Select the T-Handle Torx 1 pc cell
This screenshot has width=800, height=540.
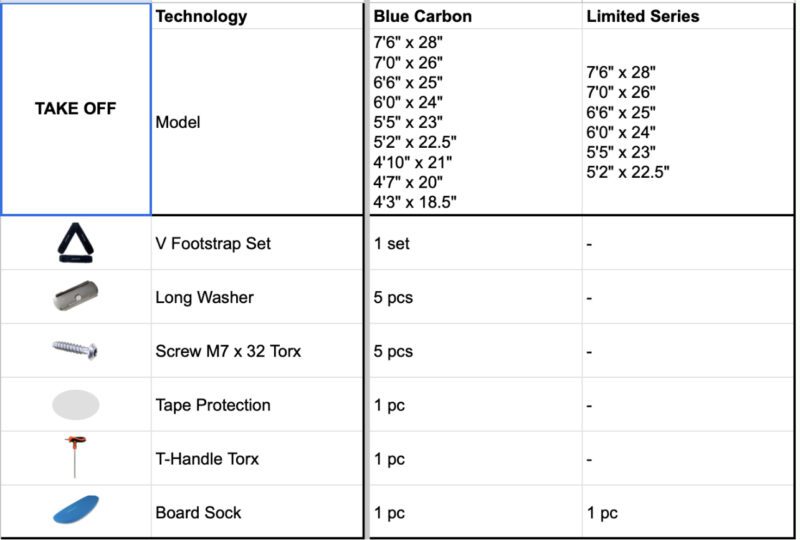475,459
